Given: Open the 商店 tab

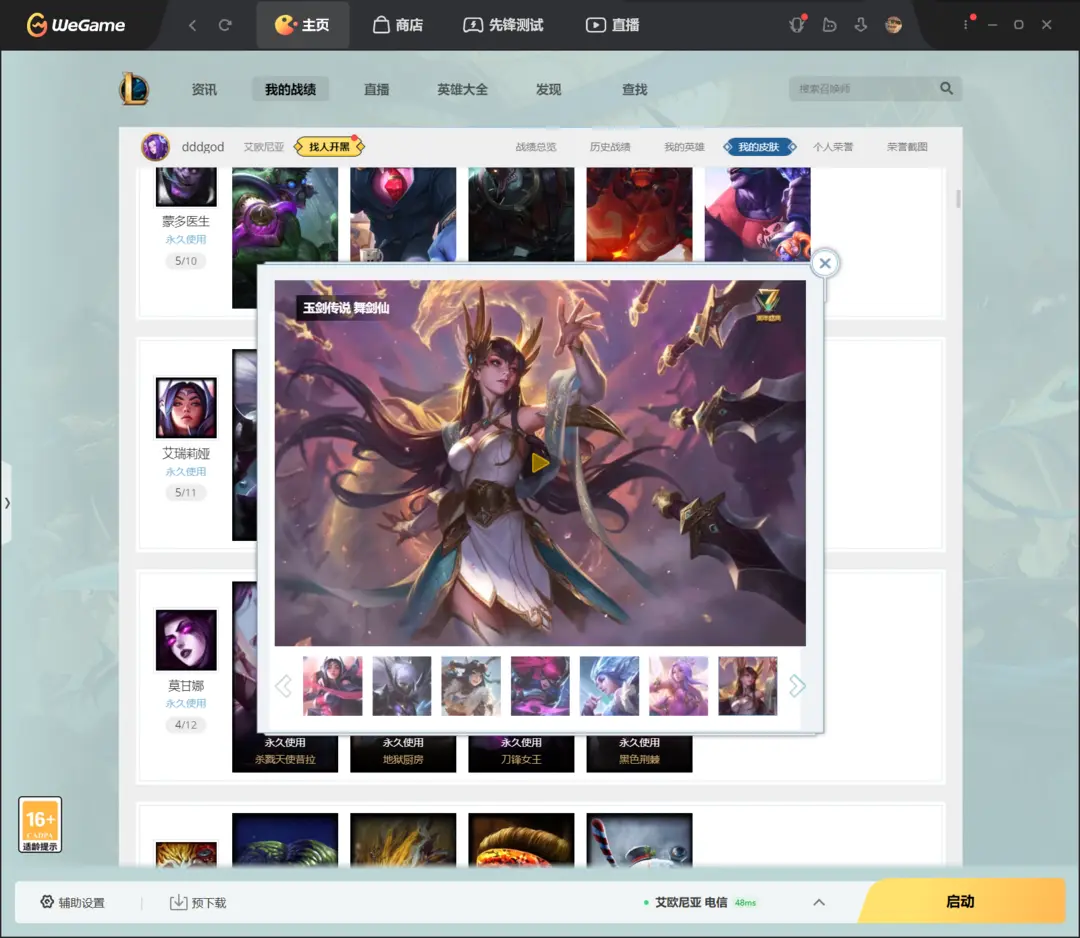Looking at the screenshot, I should (398, 25).
